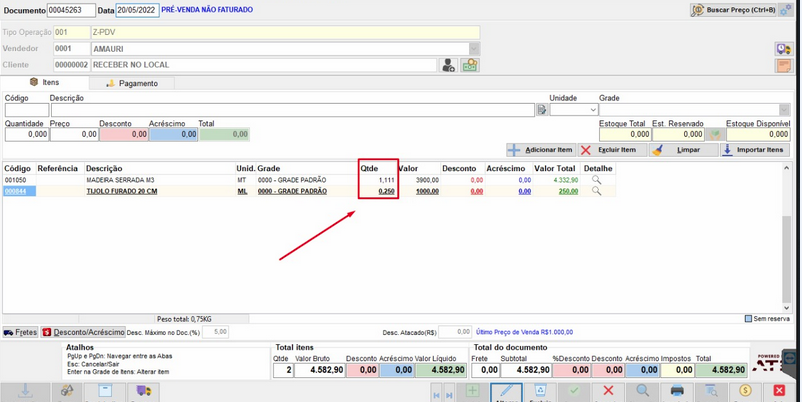Expand the Vendedor AMAURI dropdown
The width and height of the screenshot is (802, 402).
(474, 49)
